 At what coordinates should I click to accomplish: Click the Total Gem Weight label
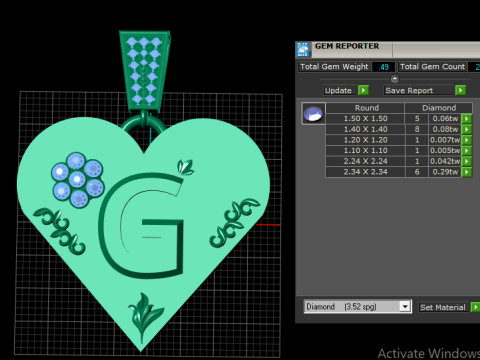coord(334,67)
